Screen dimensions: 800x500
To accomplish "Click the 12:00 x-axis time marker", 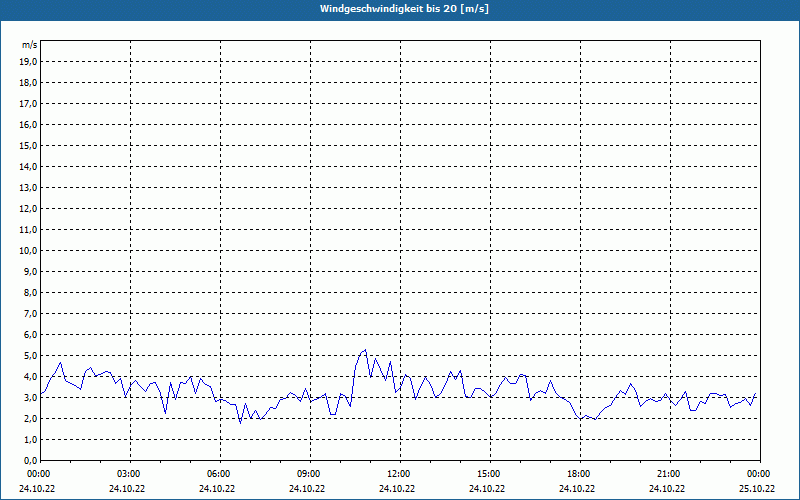I will [x=399, y=473].
